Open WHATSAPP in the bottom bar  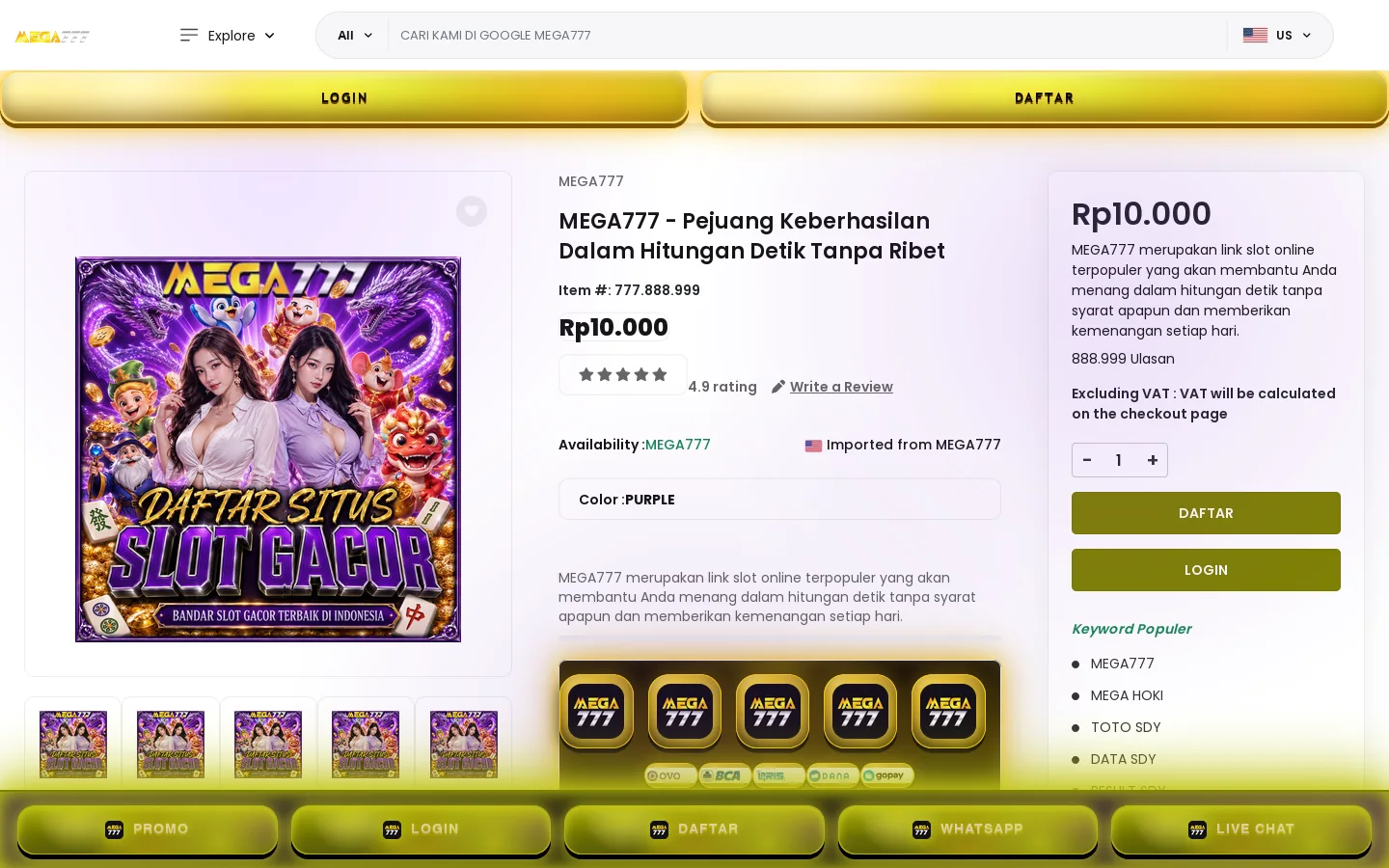point(967,829)
